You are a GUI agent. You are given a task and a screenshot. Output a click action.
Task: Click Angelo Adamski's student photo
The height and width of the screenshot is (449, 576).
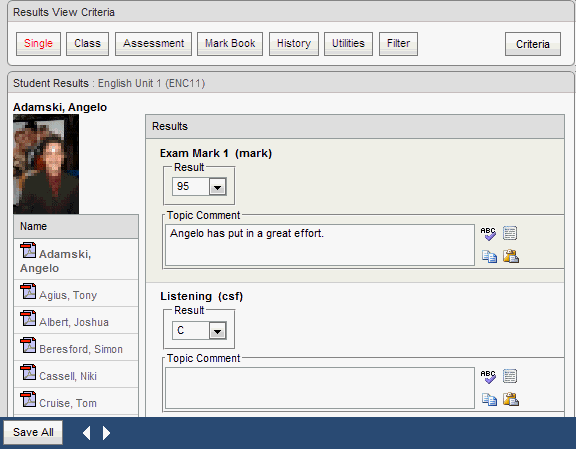46,164
